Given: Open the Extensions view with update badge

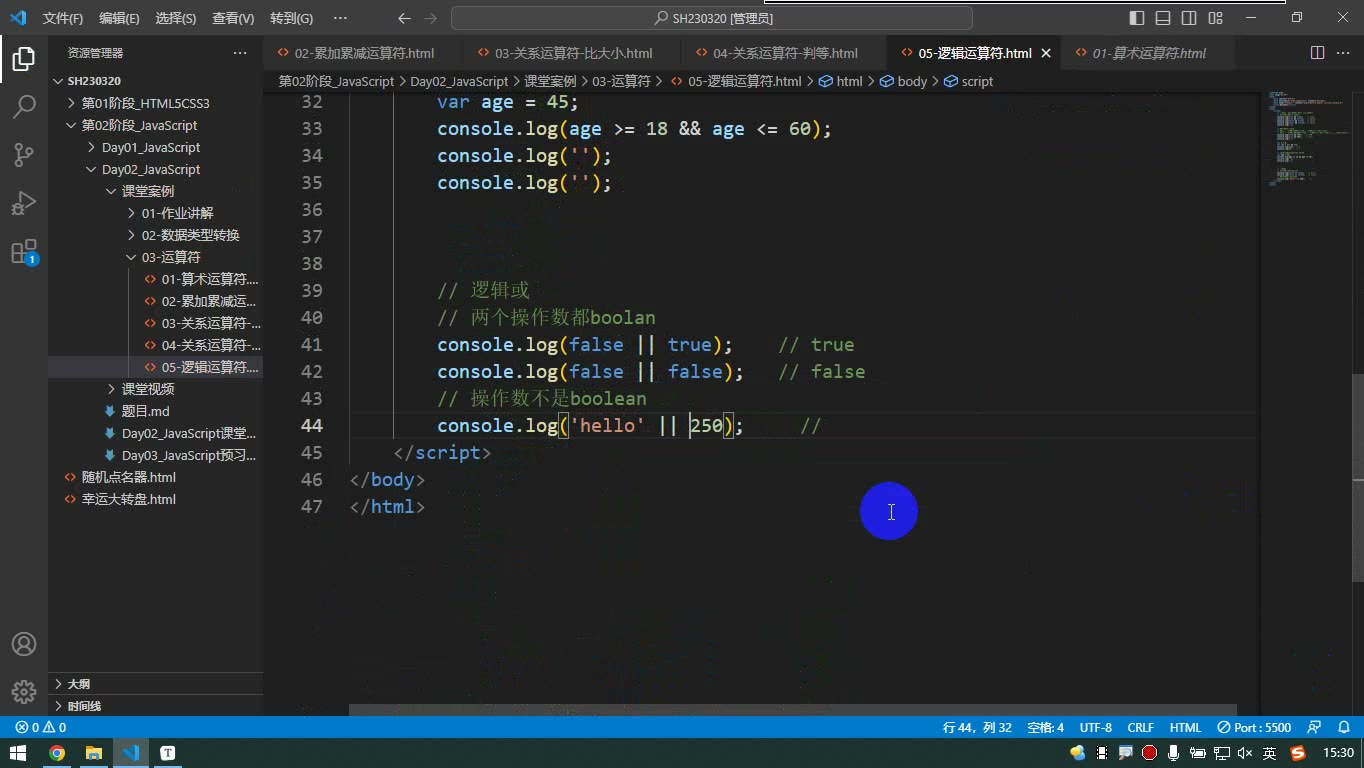Looking at the screenshot, I should click(24, 251).
